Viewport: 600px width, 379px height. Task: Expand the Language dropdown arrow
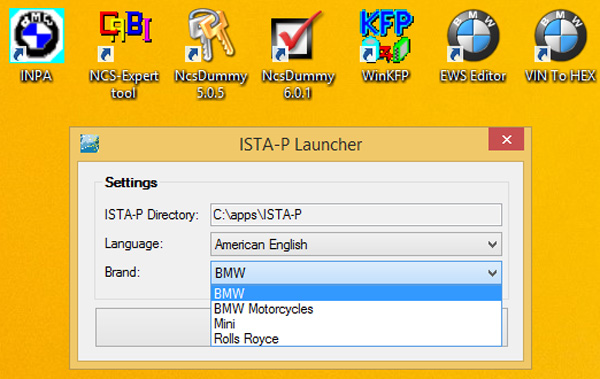click(492, 244)
